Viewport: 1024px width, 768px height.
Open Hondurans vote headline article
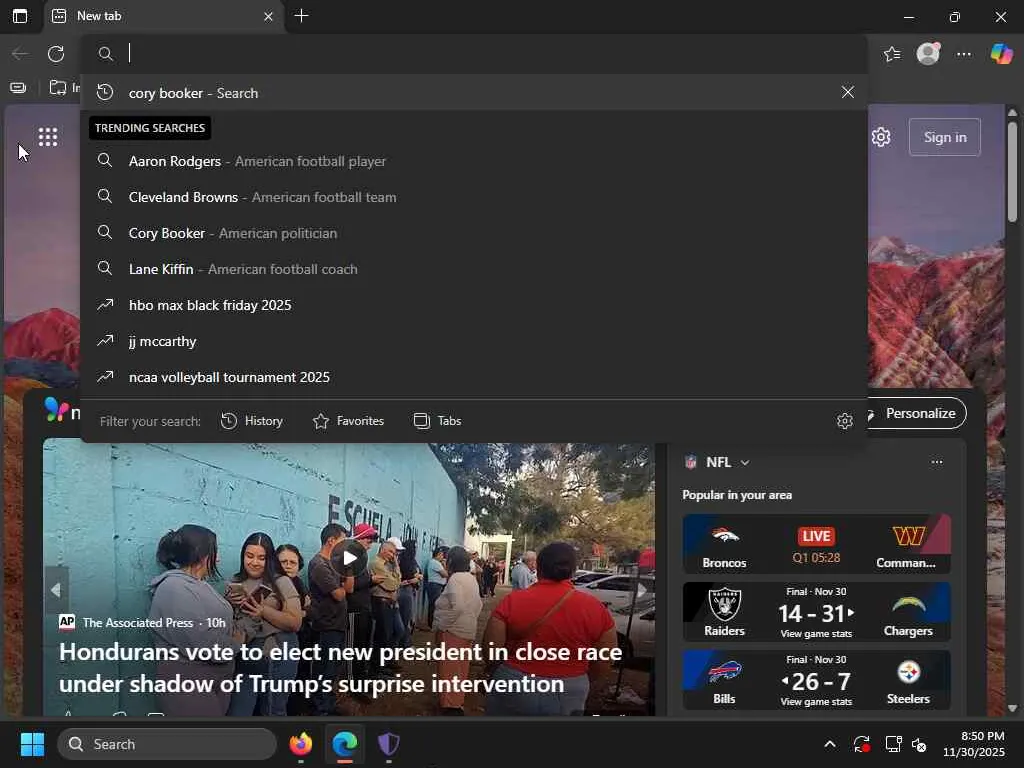click(340, 667)
